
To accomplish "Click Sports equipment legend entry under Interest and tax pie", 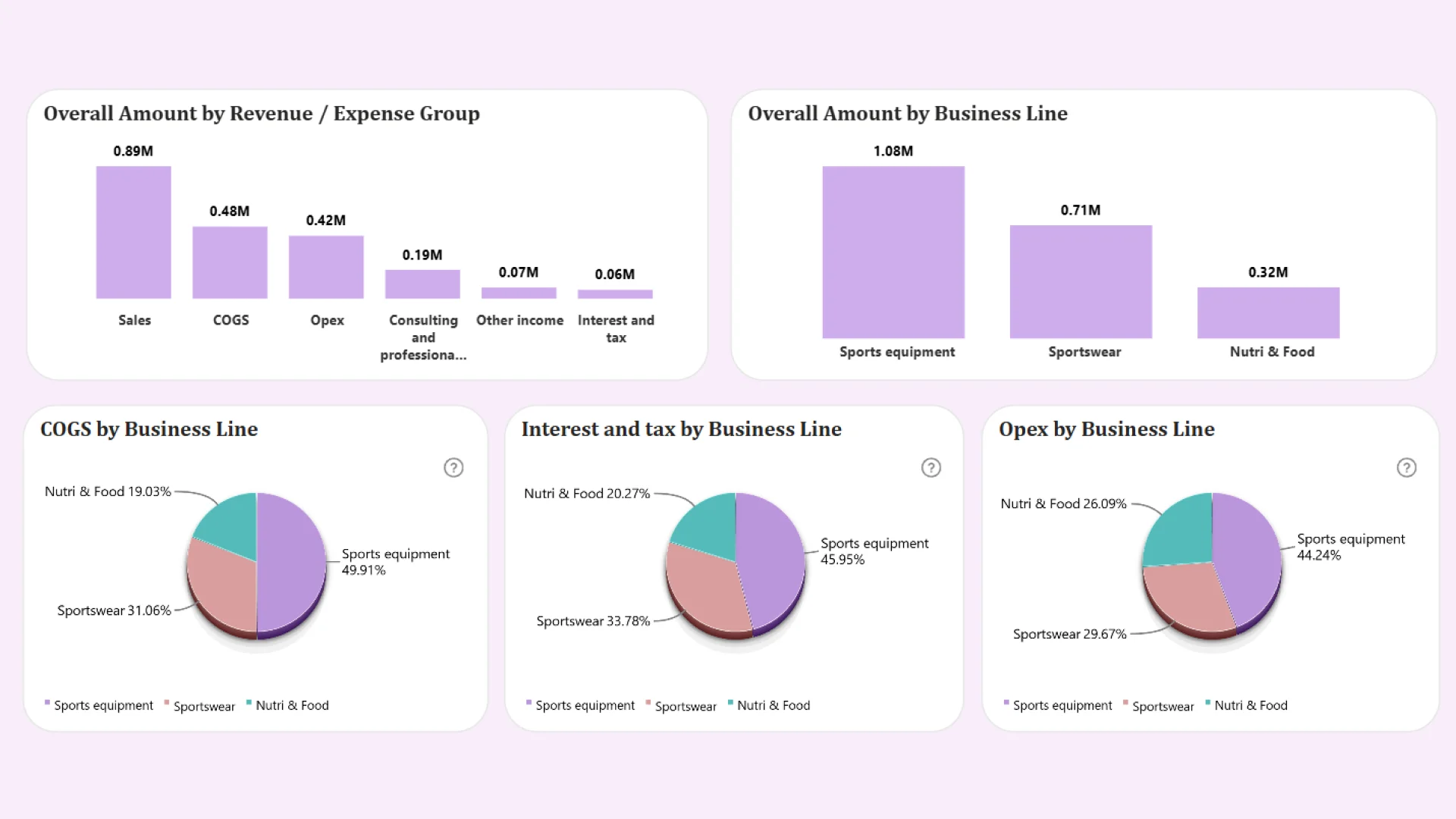I will (580, 705).
